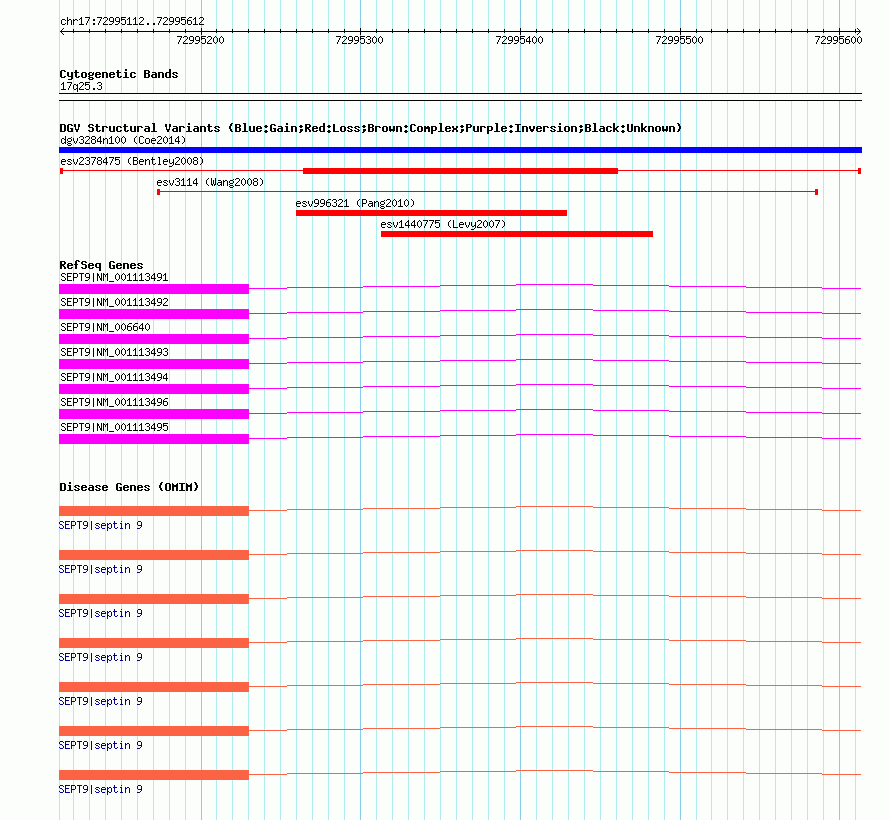Click the DGV Structural Variants track title
The height and width of the screenshot is (820, 890).
(x=370, y=128)
